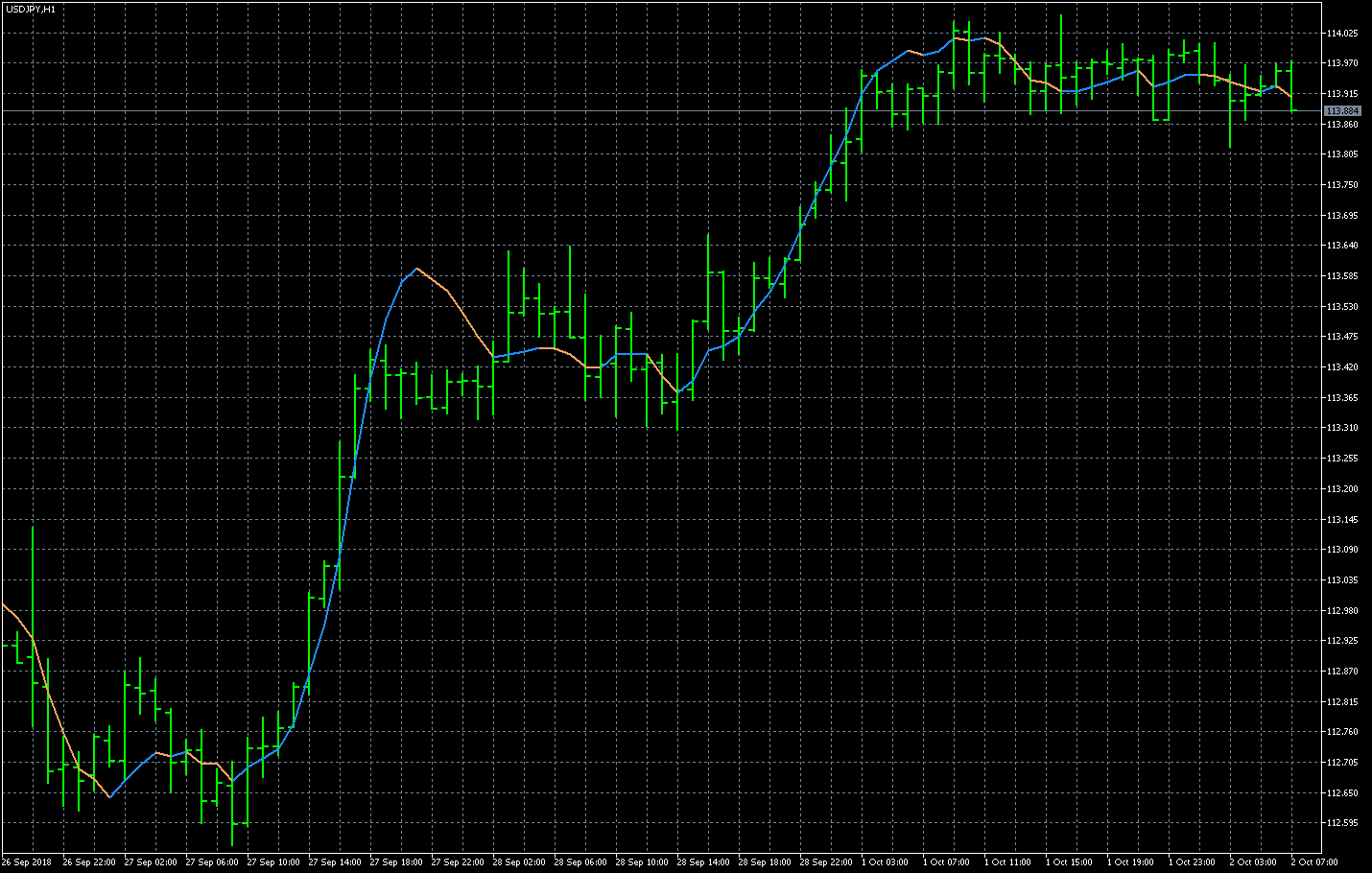Select the 27 Sep 06:00 time label
Image resolution: width=1372 pixels, height=873 pixels.
point(212,862)
